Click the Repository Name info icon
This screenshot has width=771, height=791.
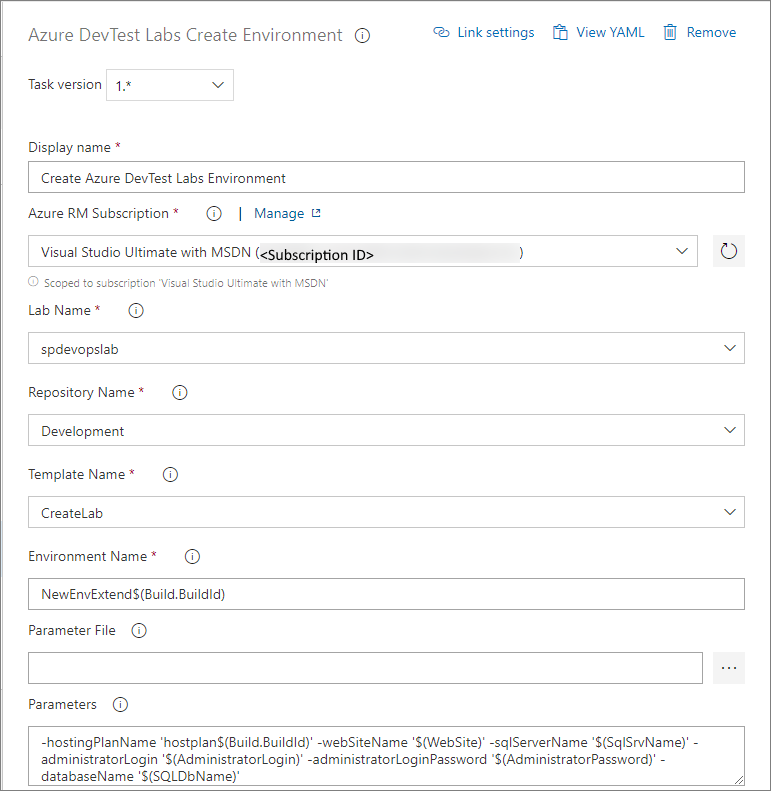pyautogui.click(x=180, y=393)
